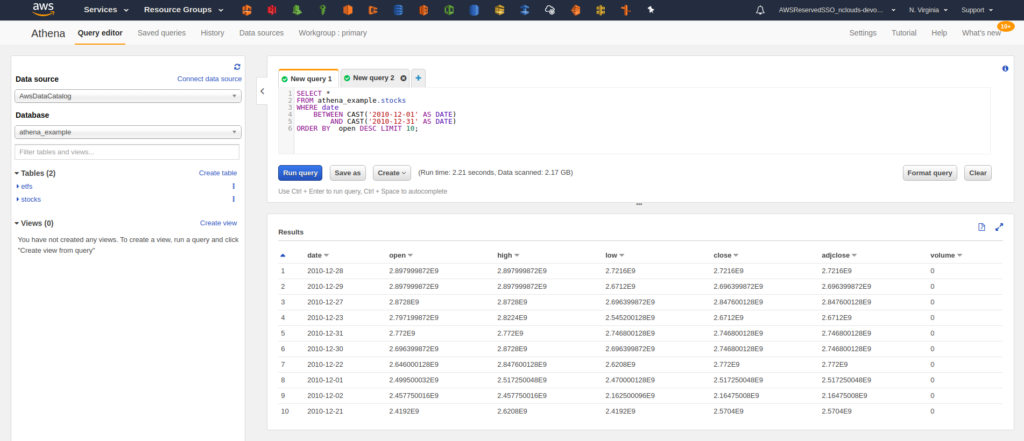Focus the Filter tables and views field
This screenshot has height=441, width=1024.
[x=127, y=152]
